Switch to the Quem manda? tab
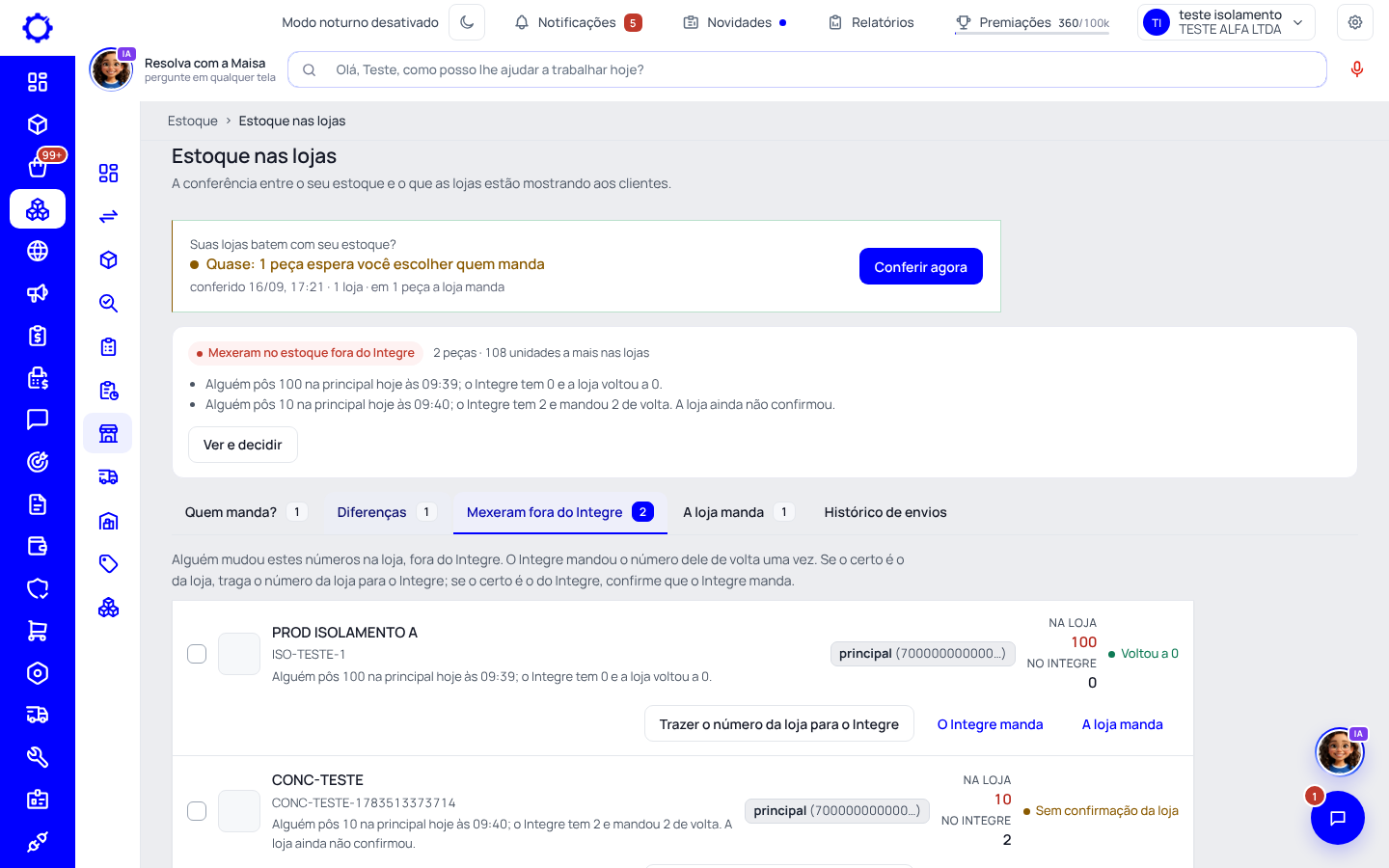This screenshot has height=868, width=1389. [245, 512]
